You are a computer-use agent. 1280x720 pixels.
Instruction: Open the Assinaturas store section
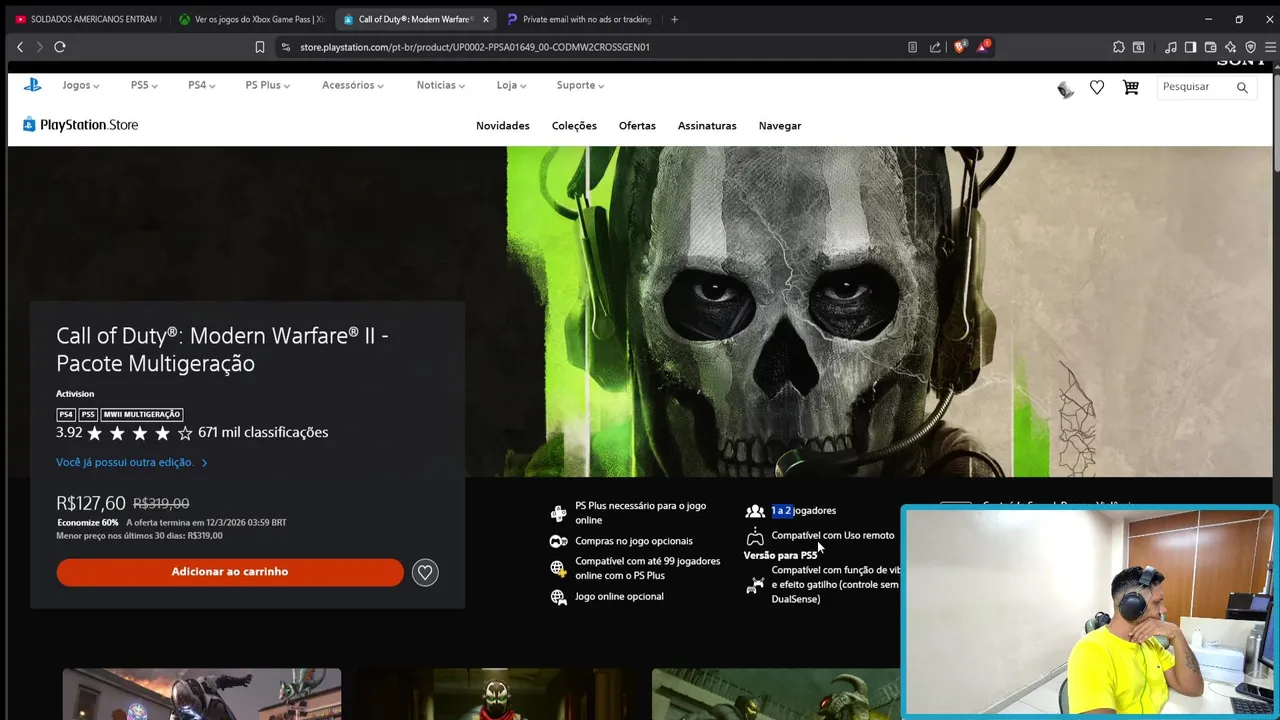click(x=707, y=126)
